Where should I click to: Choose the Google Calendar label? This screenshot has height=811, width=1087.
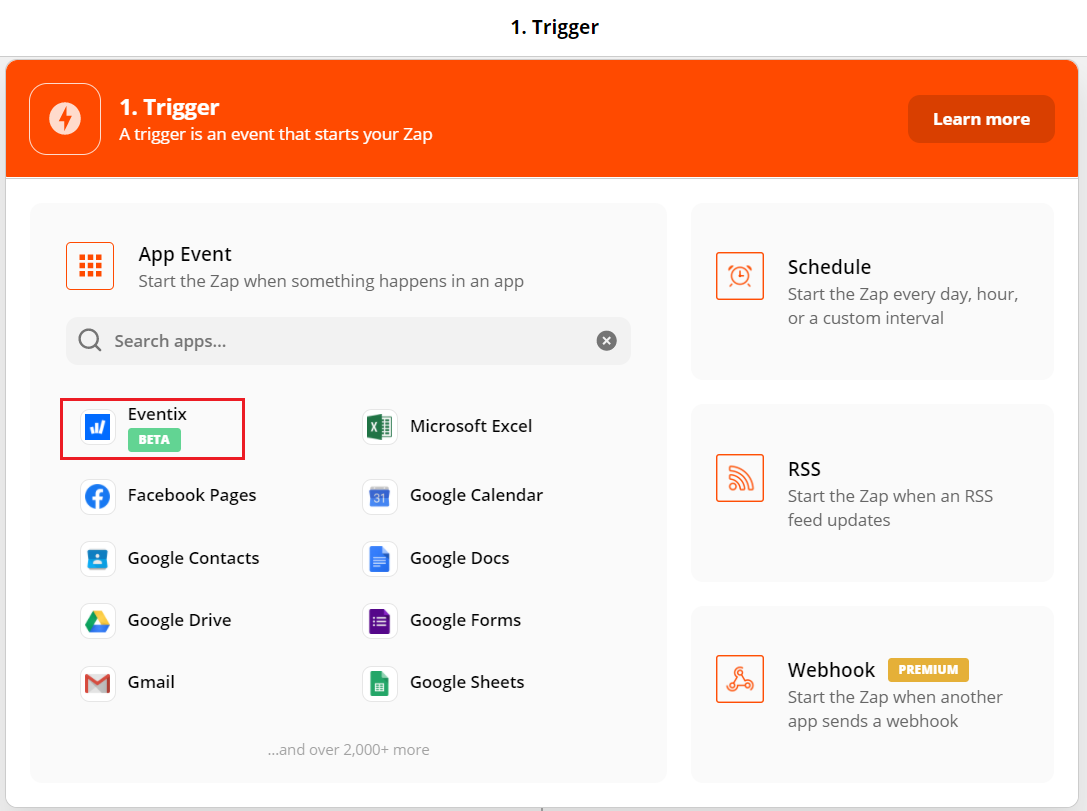pos(477,495)
